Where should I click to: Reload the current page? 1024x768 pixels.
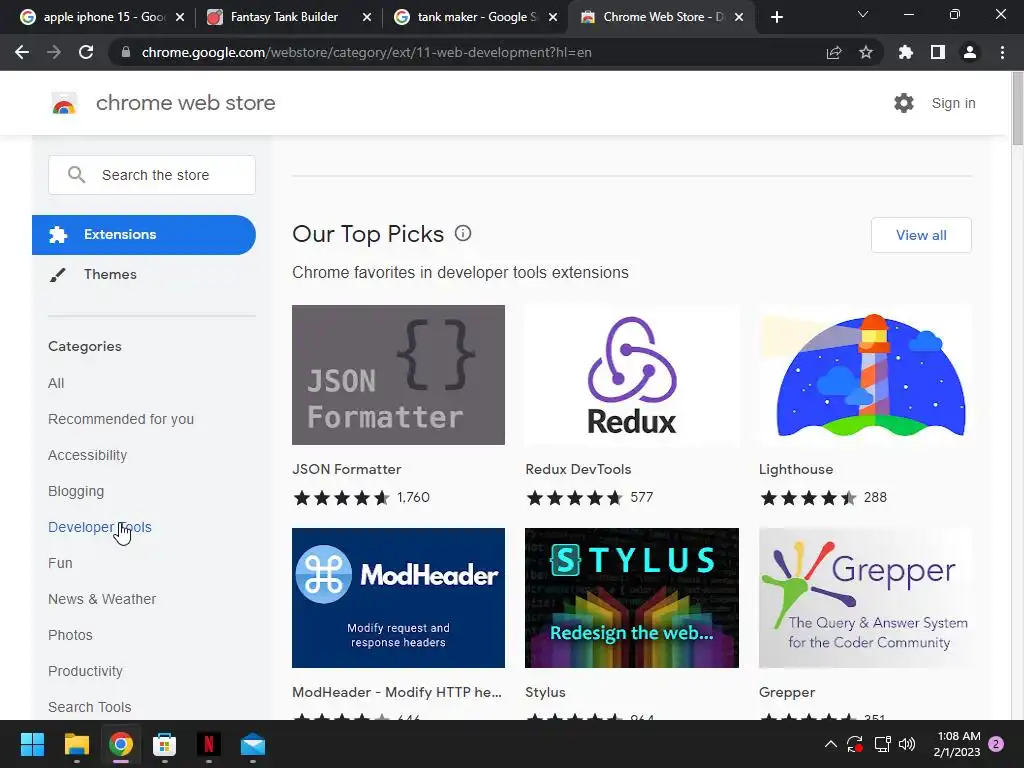(86, 52)
